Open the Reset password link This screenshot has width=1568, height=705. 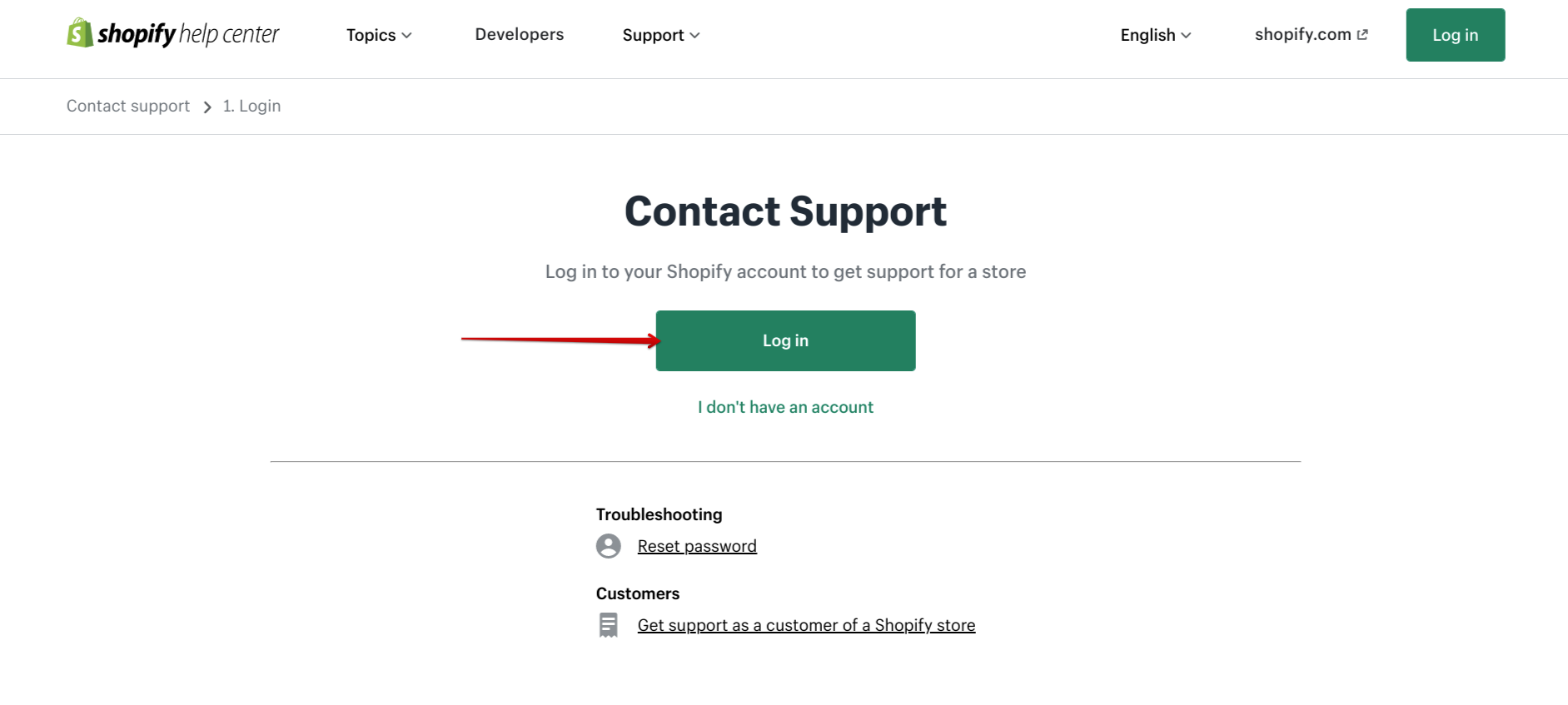697,546
